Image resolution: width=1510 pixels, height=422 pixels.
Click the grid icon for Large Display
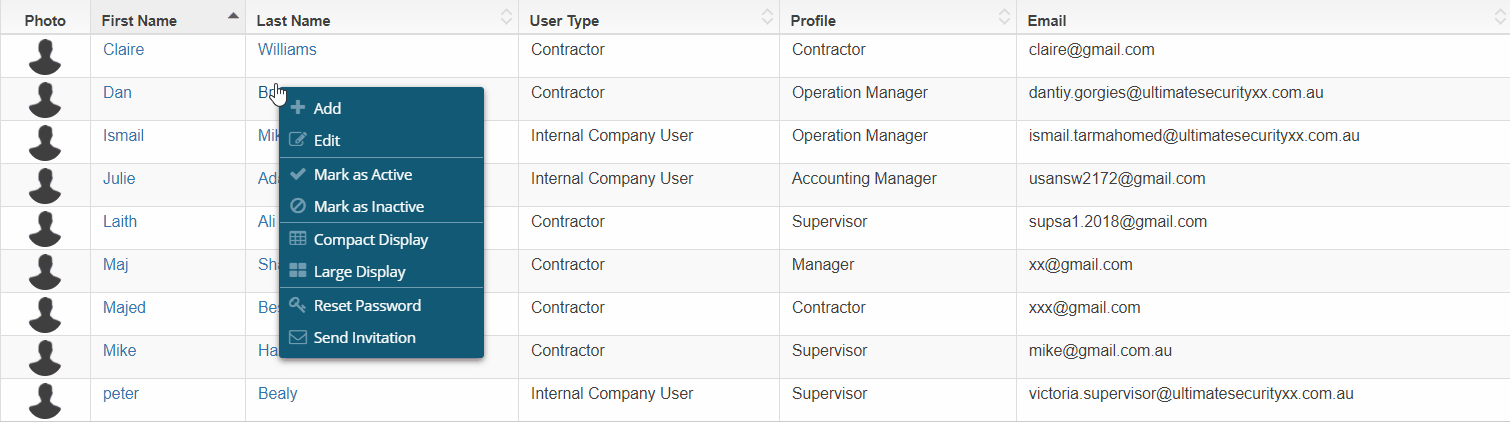point(297,272)
